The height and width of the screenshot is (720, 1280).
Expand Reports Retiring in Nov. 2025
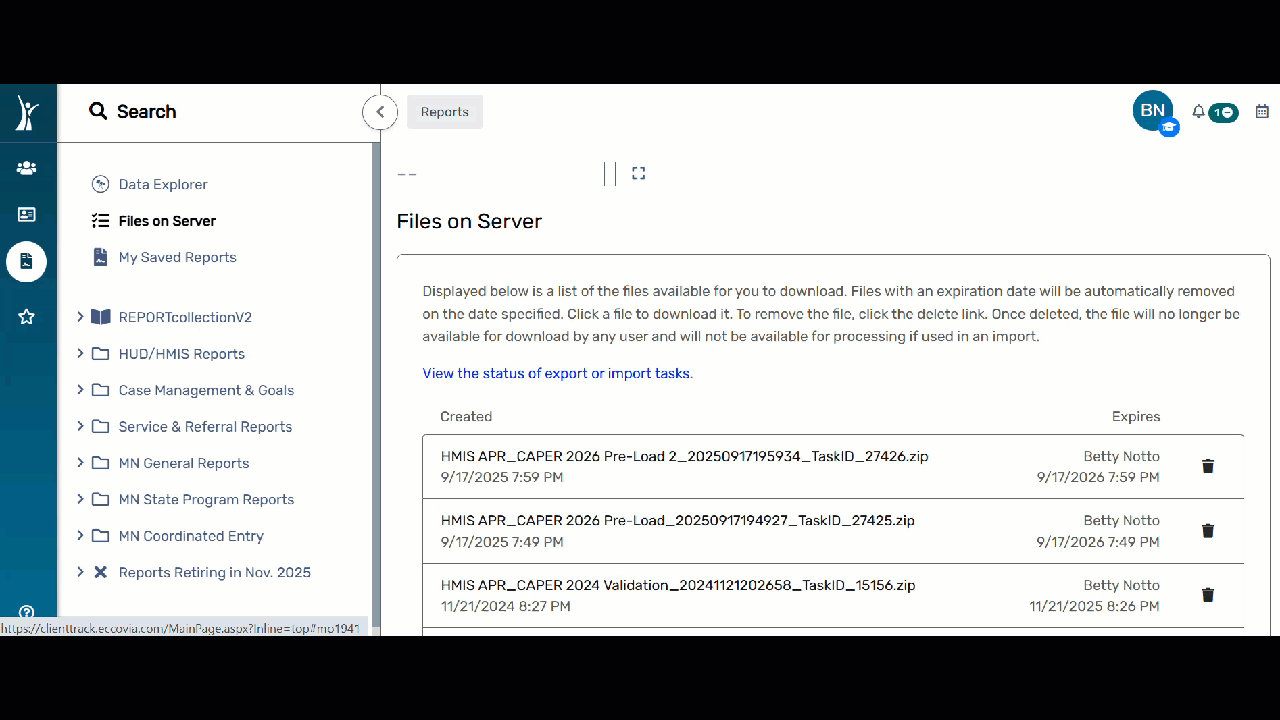click(x=81, y=572)
